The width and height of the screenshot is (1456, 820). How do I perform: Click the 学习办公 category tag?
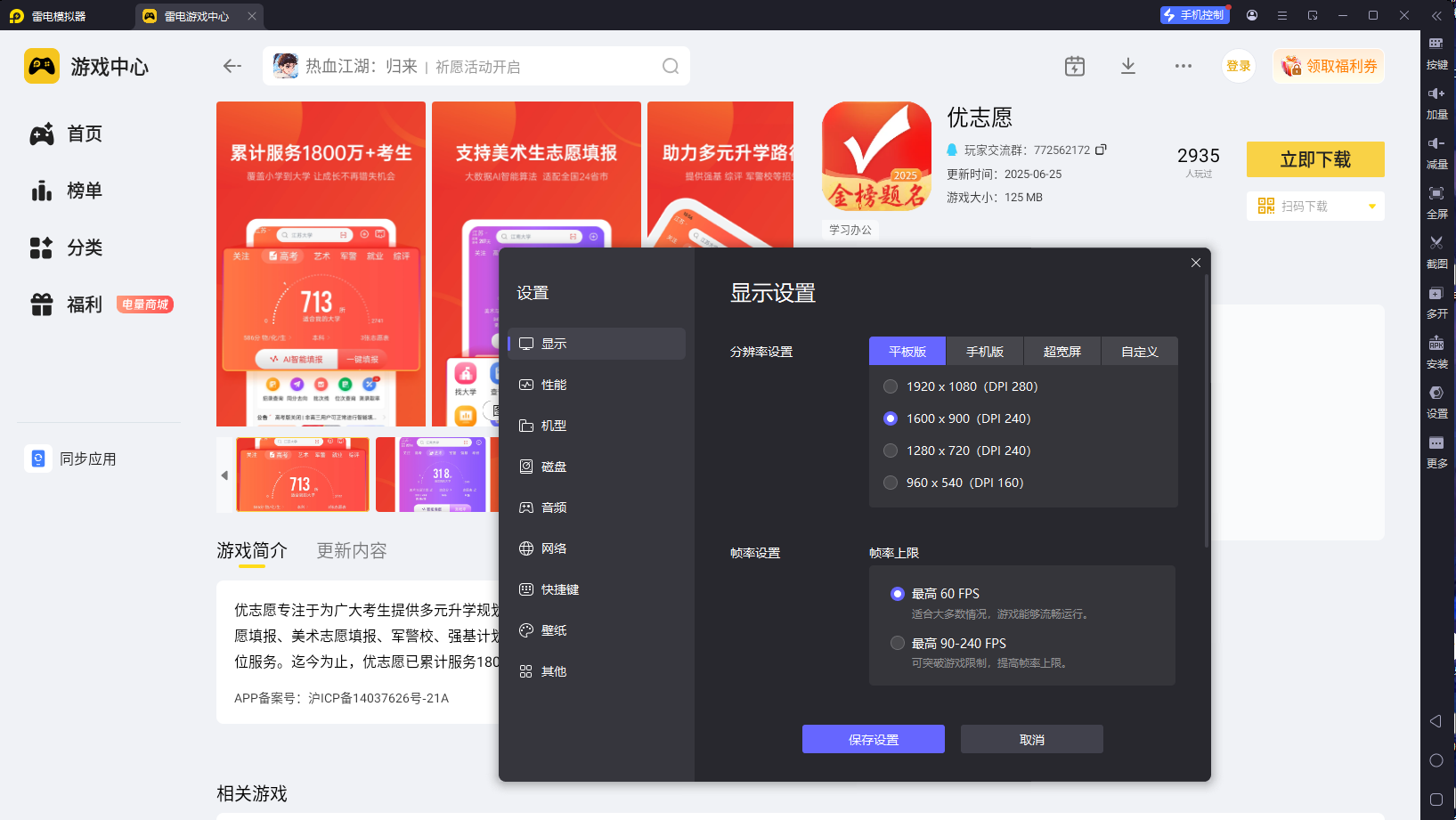pyautogui.click(x=850, y=230)
